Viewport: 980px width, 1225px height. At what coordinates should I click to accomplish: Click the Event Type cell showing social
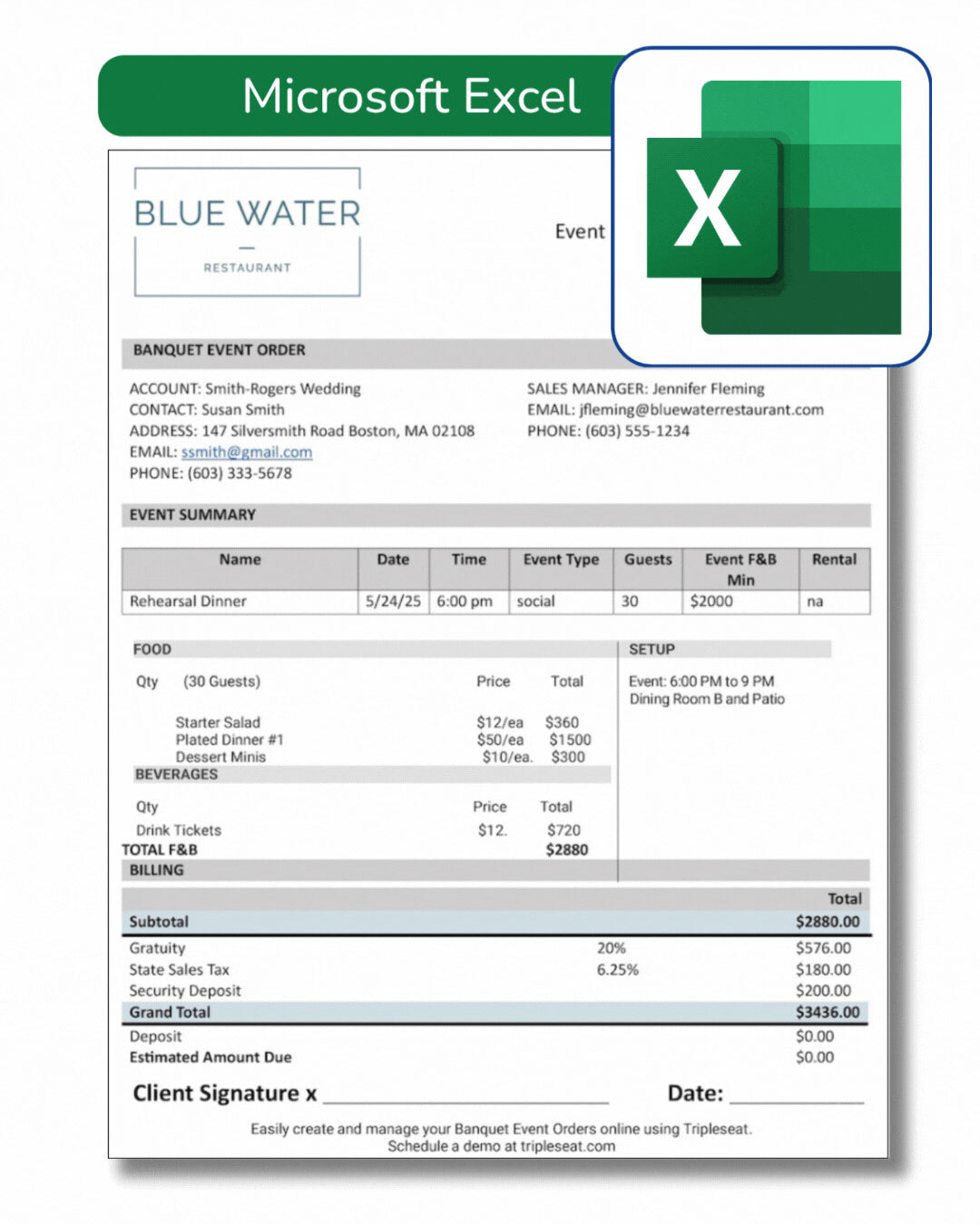click(560, 602)
